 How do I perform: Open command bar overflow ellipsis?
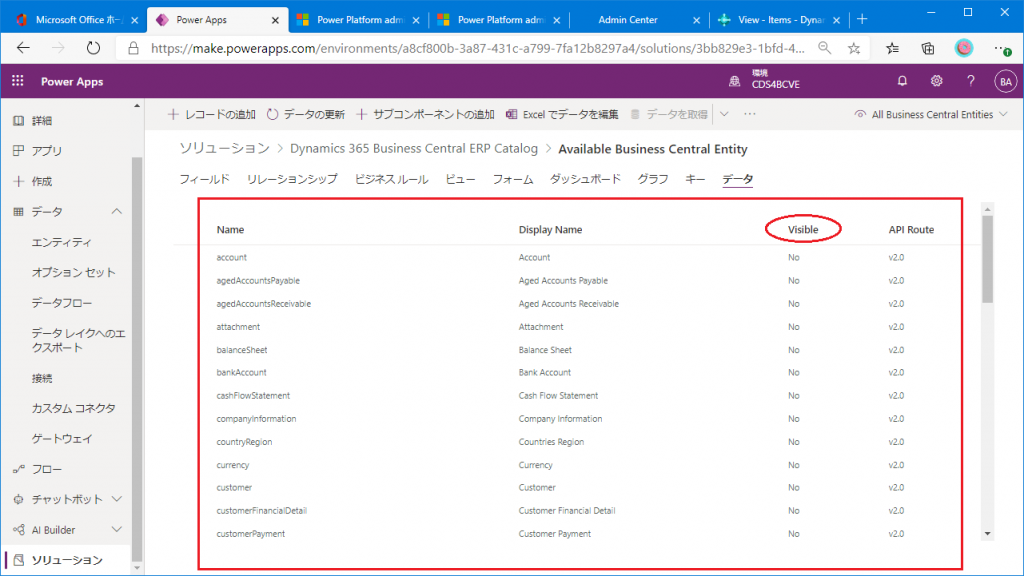(750, 114)
